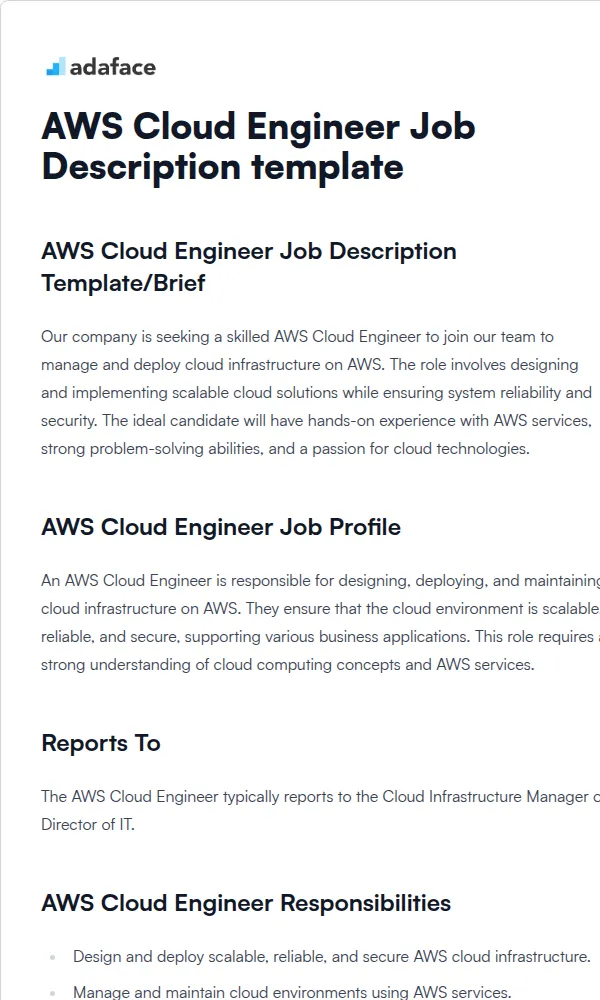600x1000 pixels.
Task: Click the AWS Cloud Engineer Responsibilities heading
Action: 246,903
